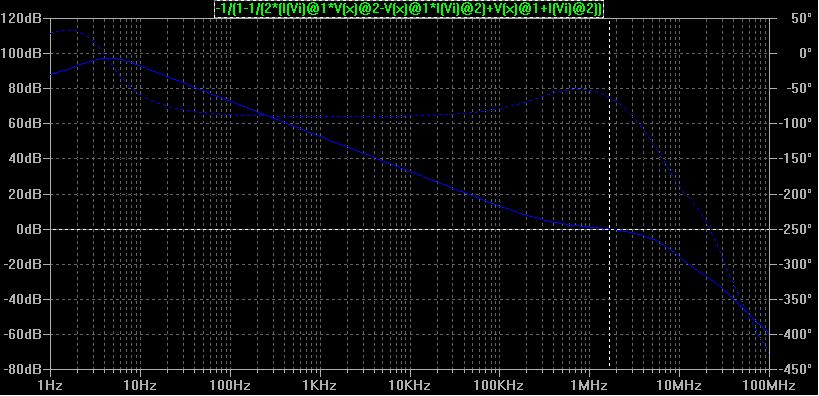Click the 100Hz frequency axis label
819x396 pixels.
[x=230, y=386]
